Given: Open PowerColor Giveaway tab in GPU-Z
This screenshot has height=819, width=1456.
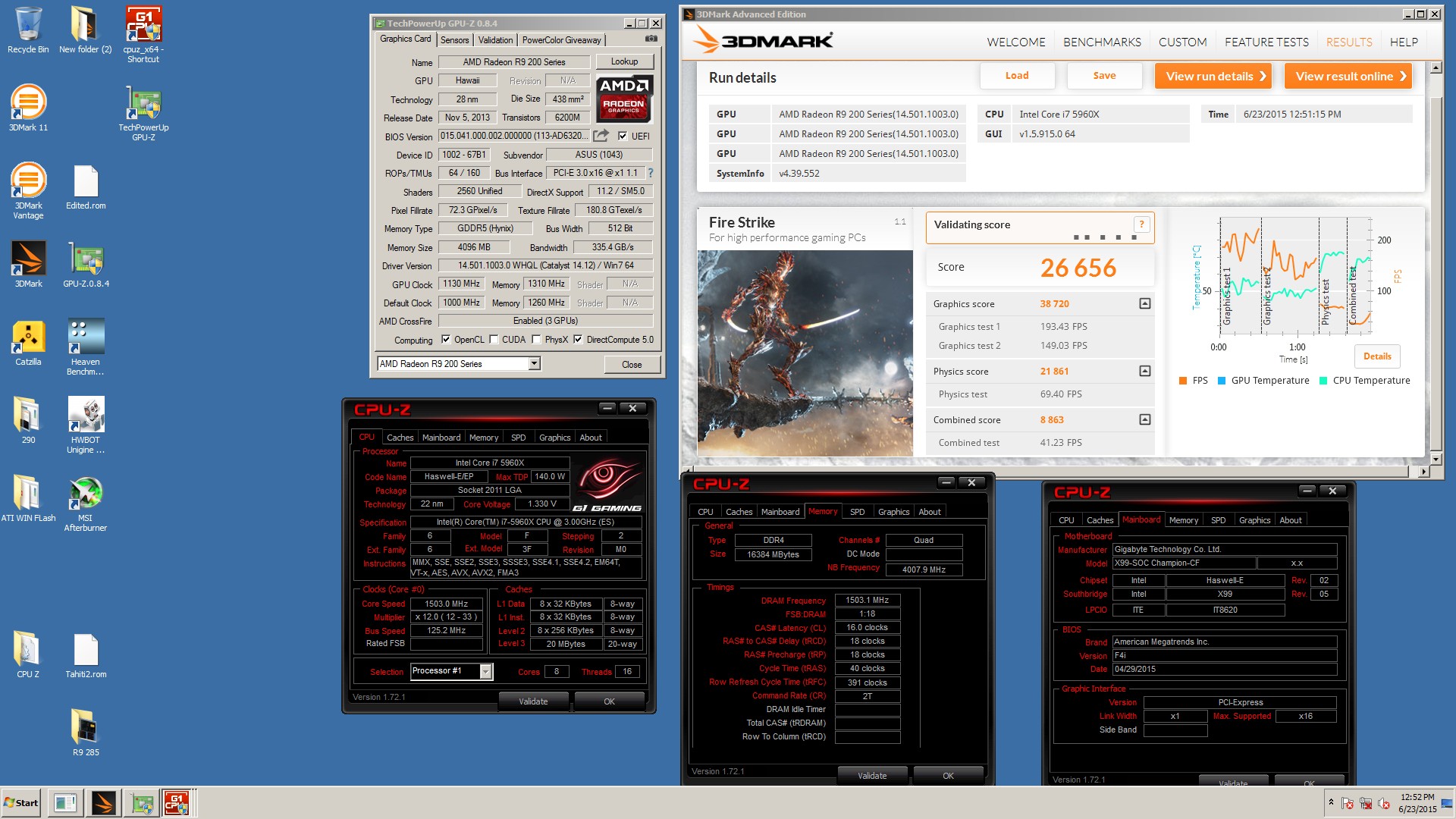Looking at the screenshot, I should 561,40.
